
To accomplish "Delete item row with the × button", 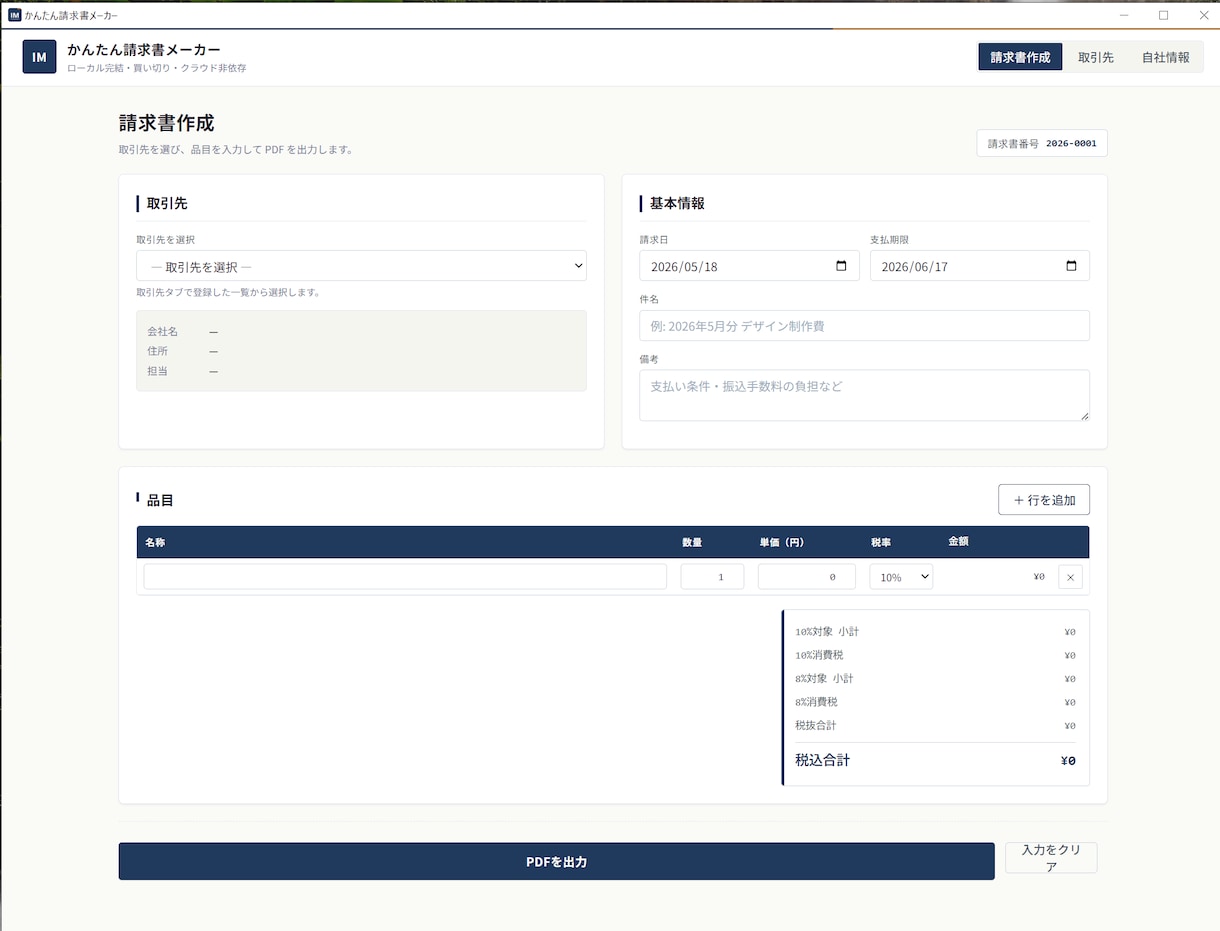I will pyautogui.click(x=1070, y=577).
